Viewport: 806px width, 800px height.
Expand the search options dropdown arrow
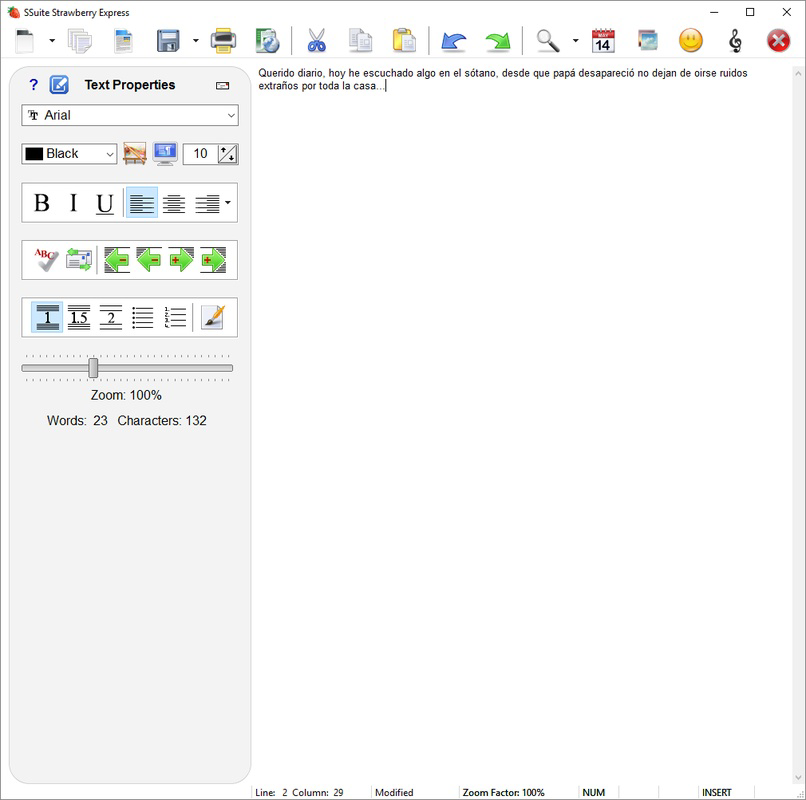(x=576, y=41)
